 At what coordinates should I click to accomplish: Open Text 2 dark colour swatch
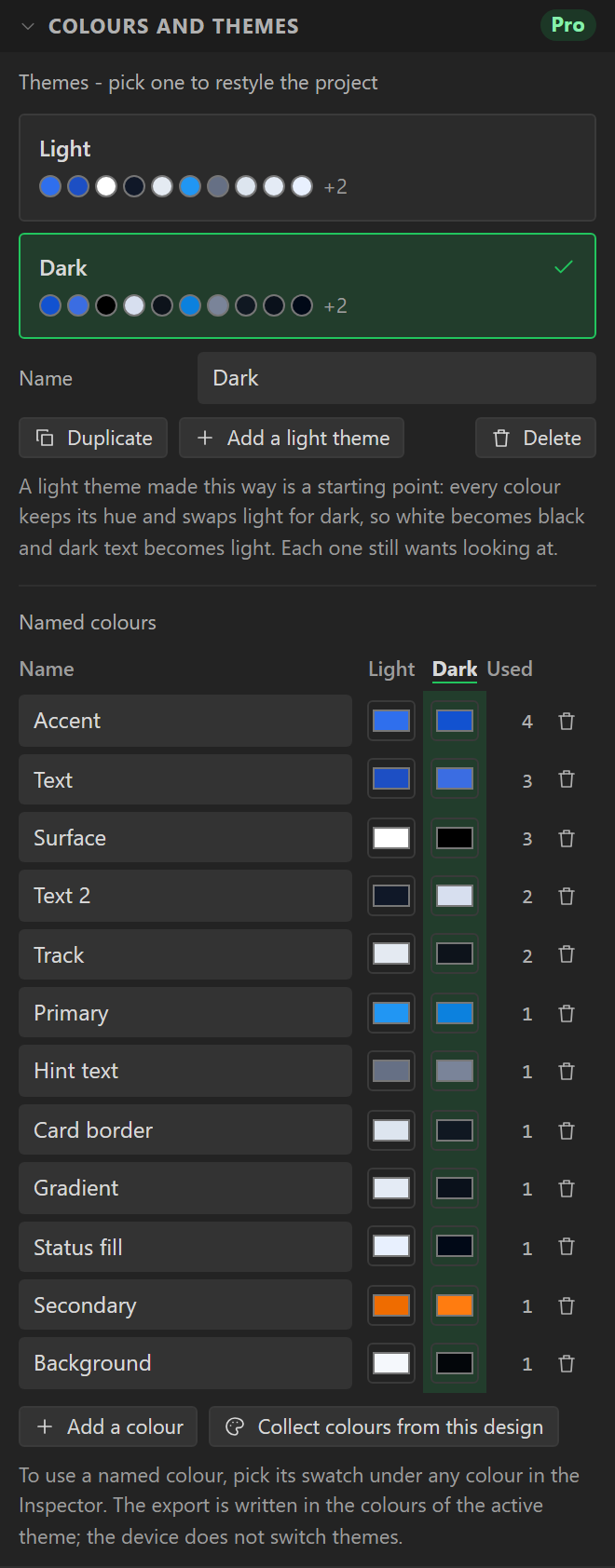click(455, 896)
